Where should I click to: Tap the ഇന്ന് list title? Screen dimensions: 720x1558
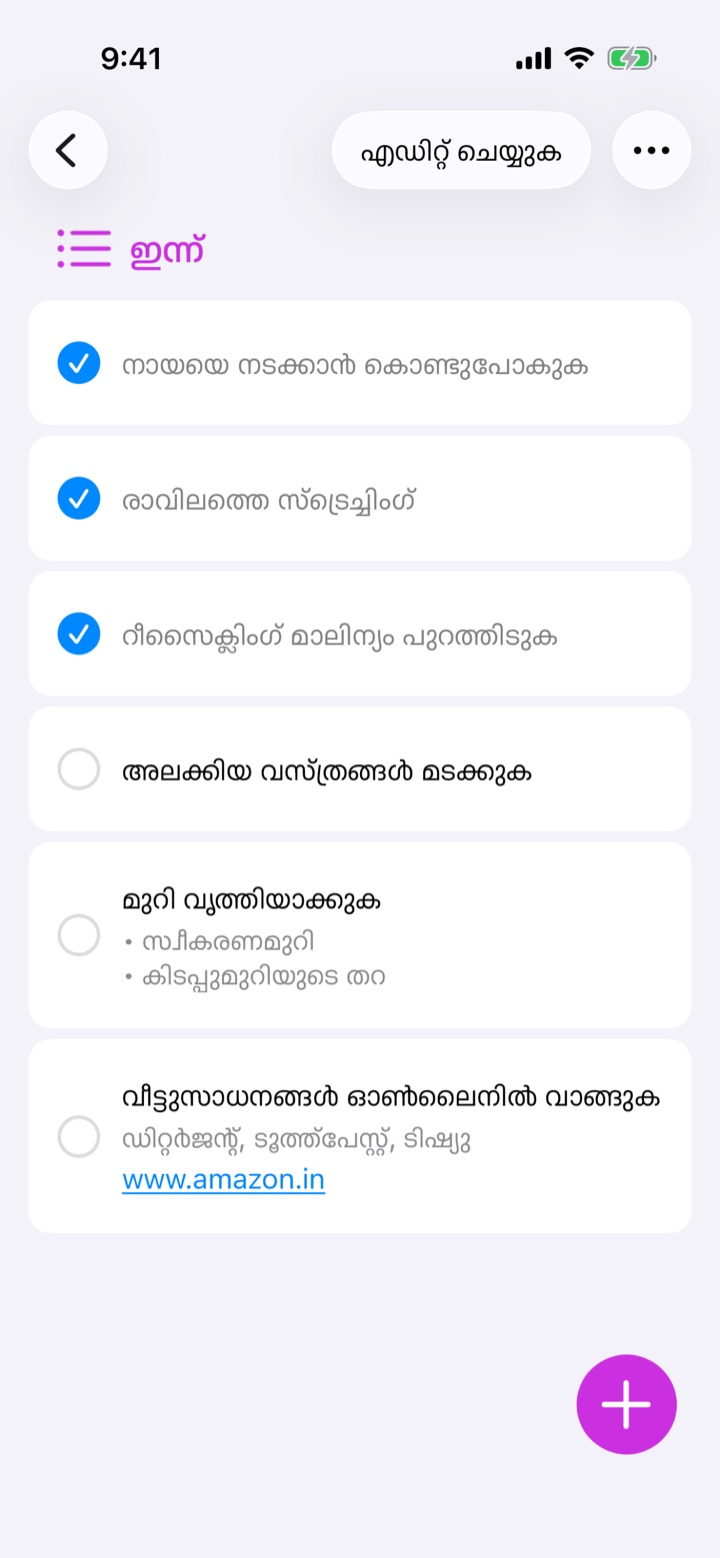[x=167, y=250]
